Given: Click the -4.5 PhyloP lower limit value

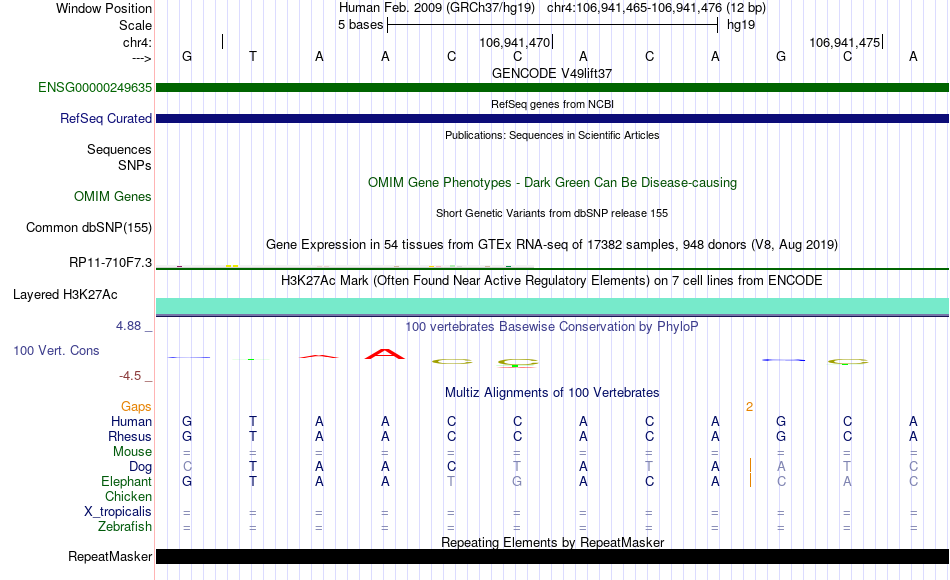Looking at the screenshot, I should coord(130,376).
